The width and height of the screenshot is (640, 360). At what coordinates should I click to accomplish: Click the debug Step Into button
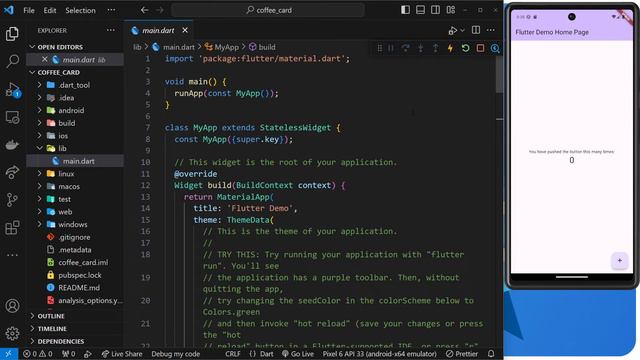tap(420, 48)
